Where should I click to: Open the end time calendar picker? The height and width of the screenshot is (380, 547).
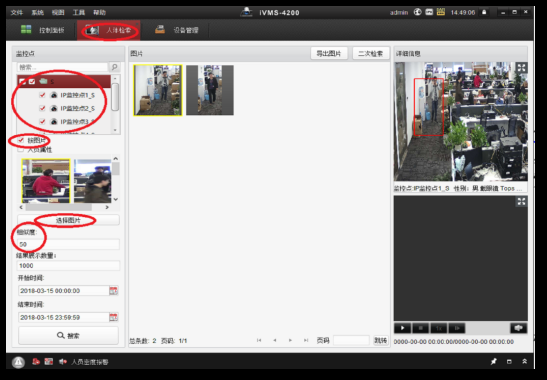tap(113, 317)
